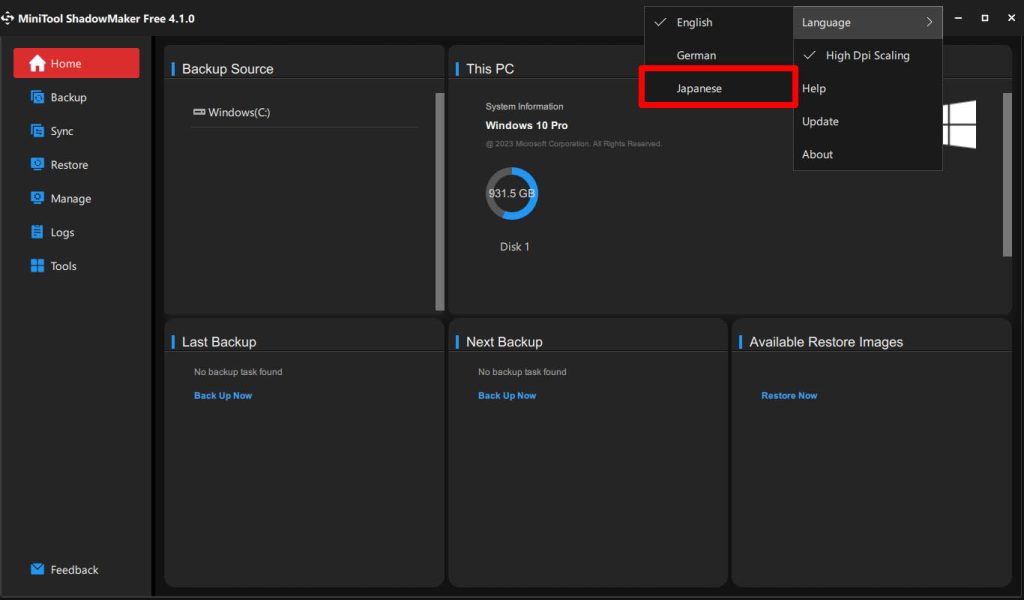The height and width of the screenshot is (600, 1024).
Task: Open About from the menu
Action: pos(867,154)
